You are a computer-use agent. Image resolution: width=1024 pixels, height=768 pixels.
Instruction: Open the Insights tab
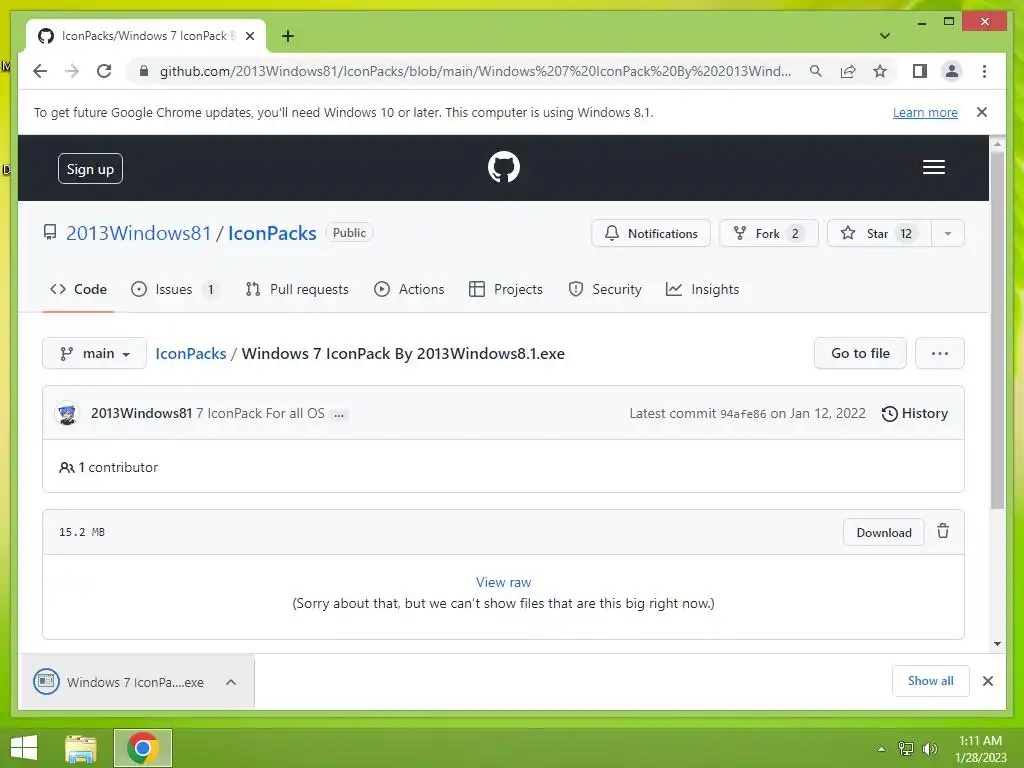(x=703, y=289)
